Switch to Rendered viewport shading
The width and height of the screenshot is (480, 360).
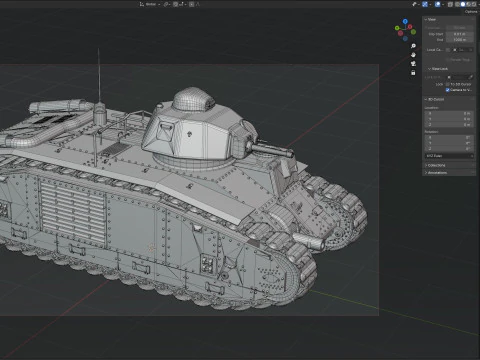[x=474, y=4]
